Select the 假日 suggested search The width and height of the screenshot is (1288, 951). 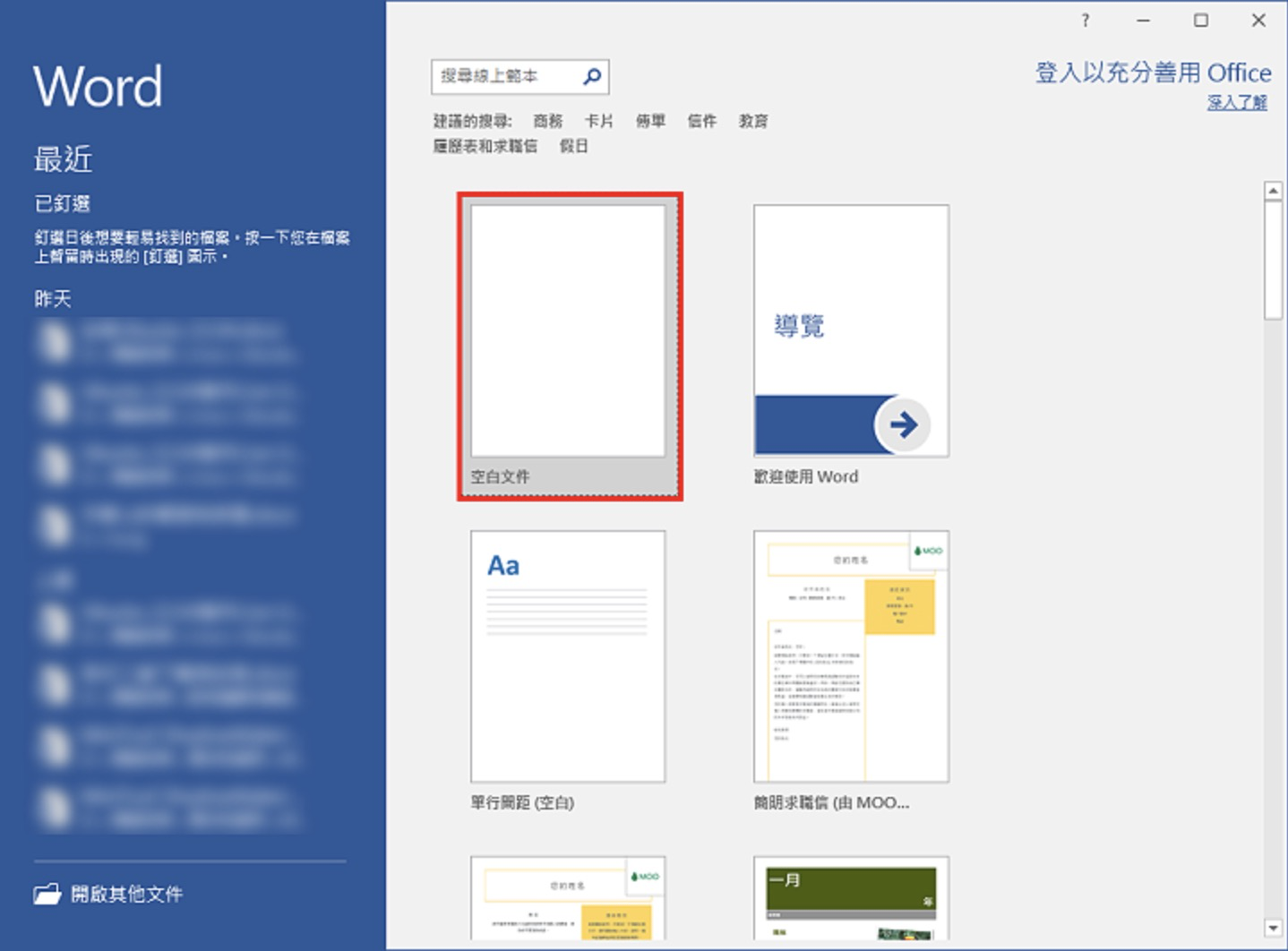pyautogui.click(x=574, y=146)
